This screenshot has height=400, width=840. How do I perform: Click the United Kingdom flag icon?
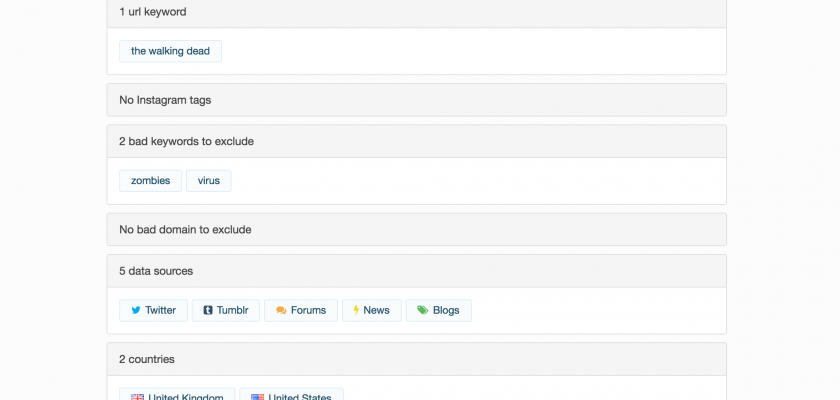pyautogui.click(x=137, y=397)
